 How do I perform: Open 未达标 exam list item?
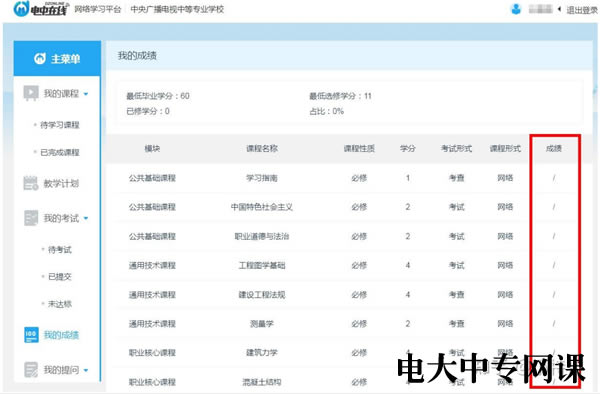pyautogui.click(x=60, y=304)
